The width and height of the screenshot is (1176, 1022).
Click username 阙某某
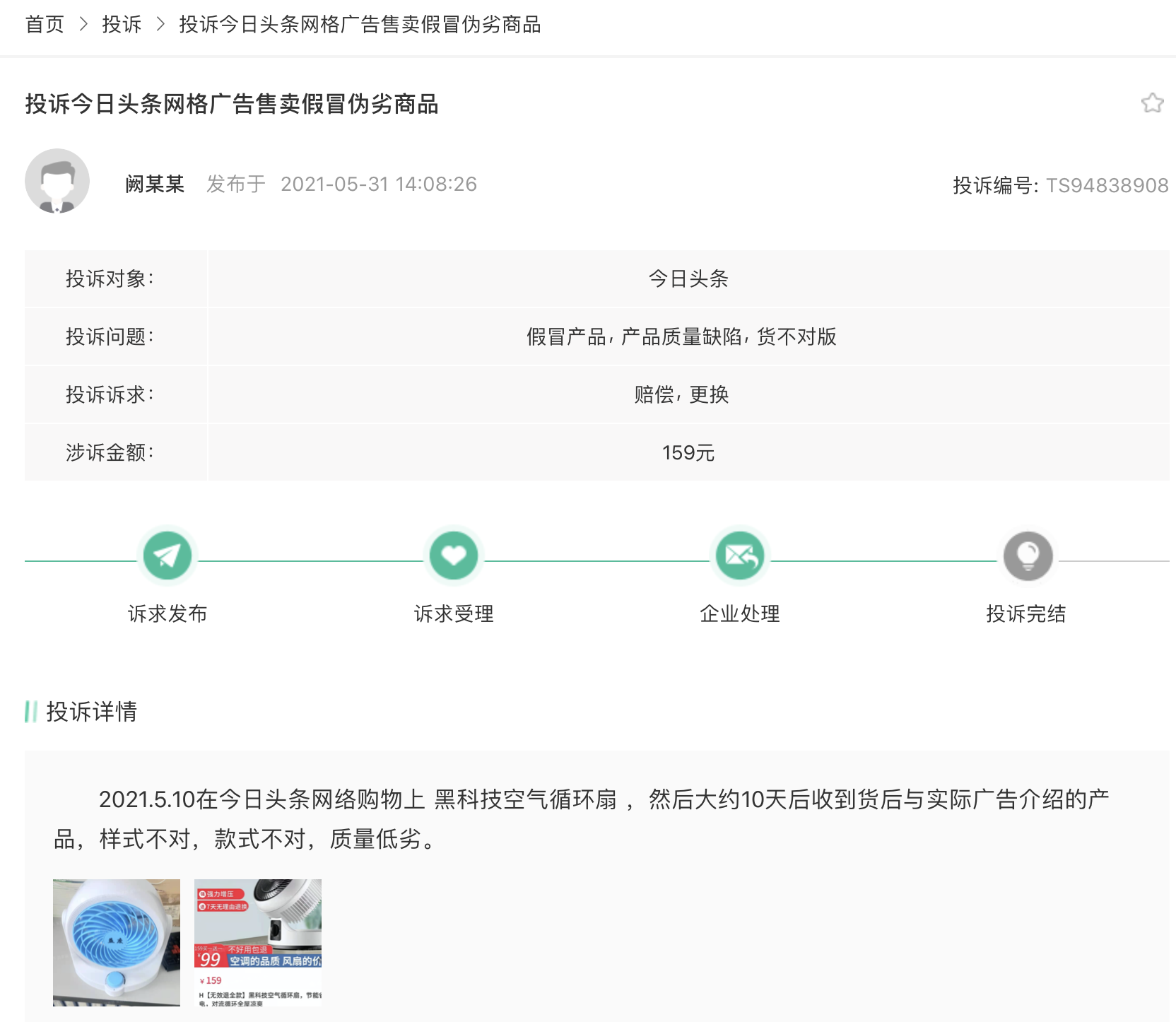(x=155, y=184)
